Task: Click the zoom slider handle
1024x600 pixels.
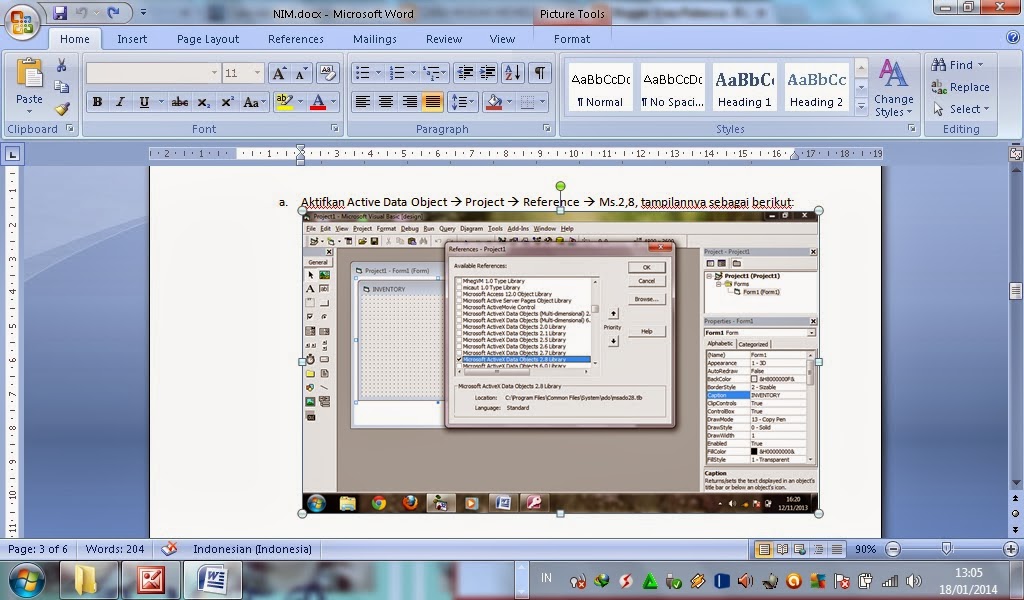Action: (x=946, y=549)
